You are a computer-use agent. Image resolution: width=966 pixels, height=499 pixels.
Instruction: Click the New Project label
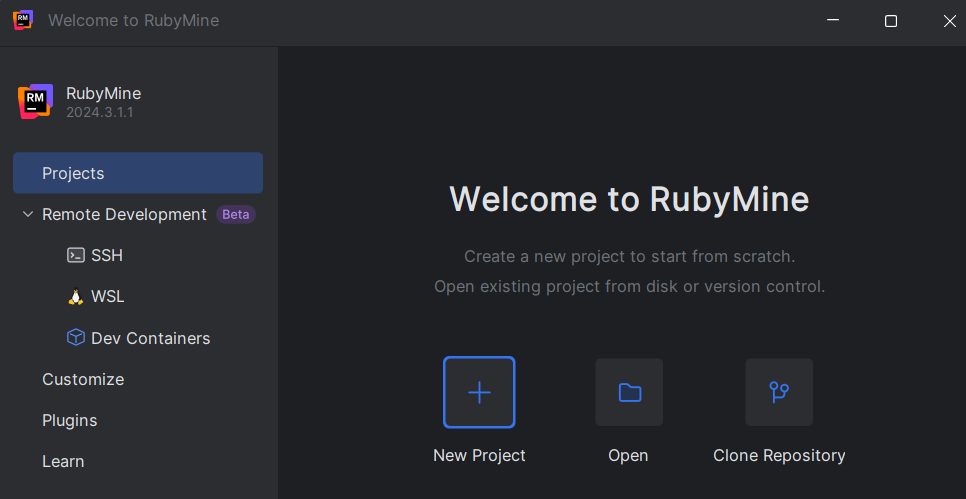coord(479,455)
